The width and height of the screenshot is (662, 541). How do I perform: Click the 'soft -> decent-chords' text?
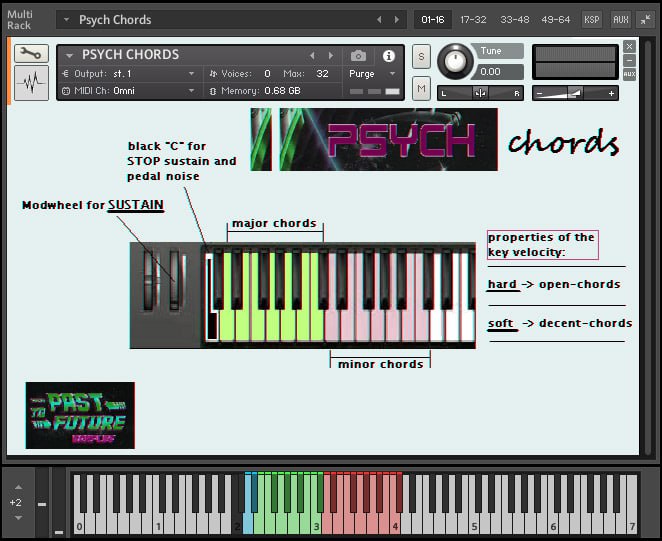[560, 323]
